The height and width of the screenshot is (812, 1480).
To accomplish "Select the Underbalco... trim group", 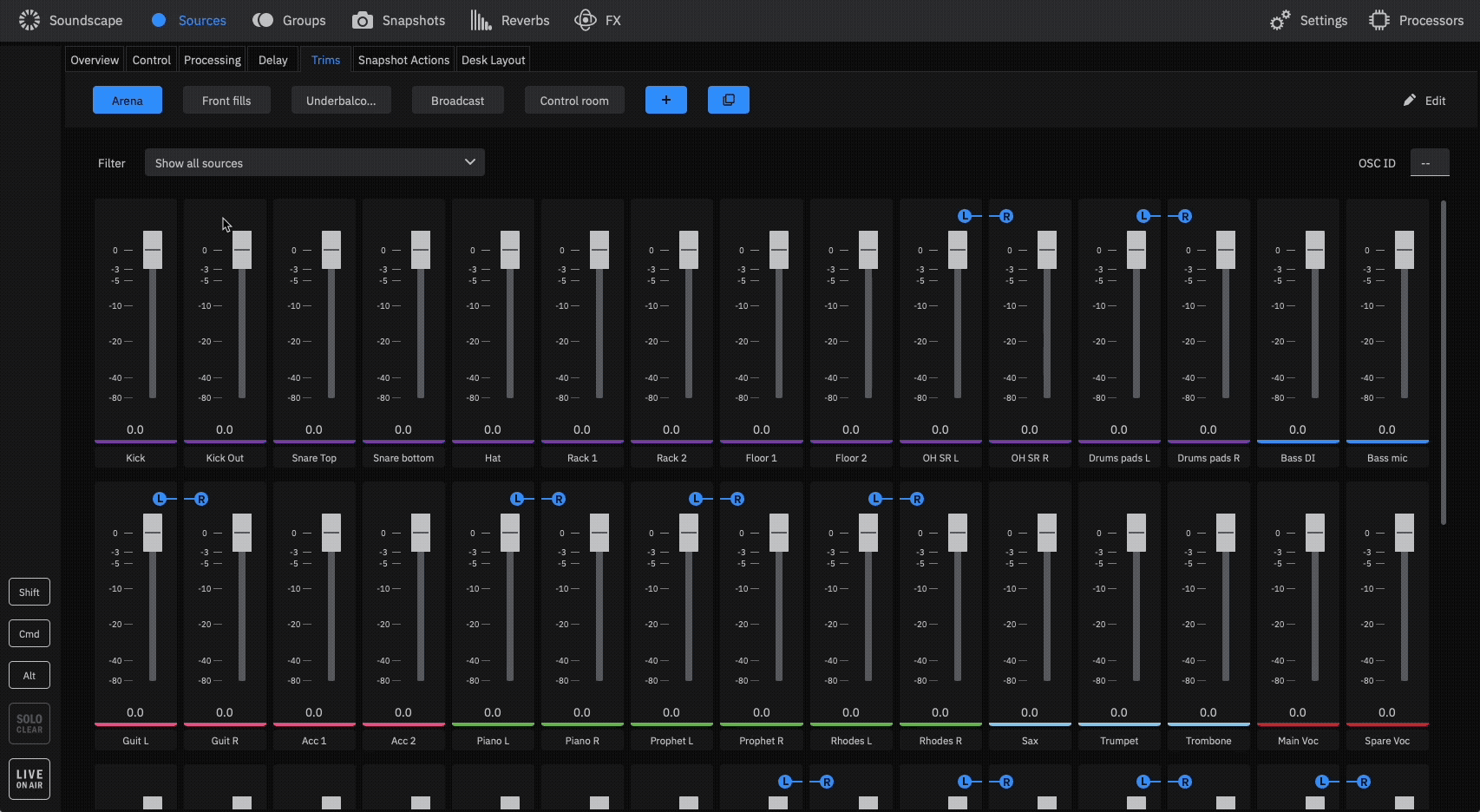I will pos(341,100).
